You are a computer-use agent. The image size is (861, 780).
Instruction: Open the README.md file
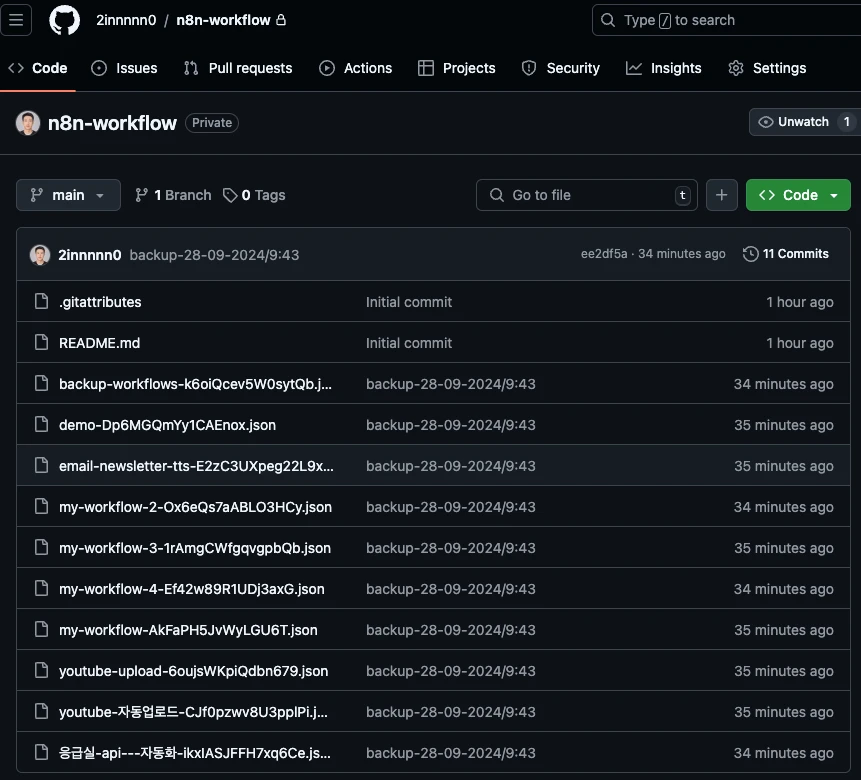pyautogui.click(x=99, y=343)
